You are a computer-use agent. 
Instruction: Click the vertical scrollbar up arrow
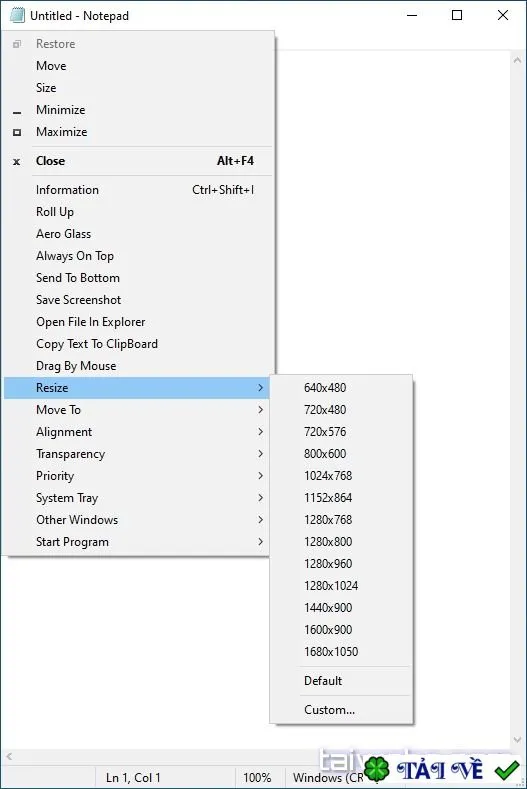[517, 60]
